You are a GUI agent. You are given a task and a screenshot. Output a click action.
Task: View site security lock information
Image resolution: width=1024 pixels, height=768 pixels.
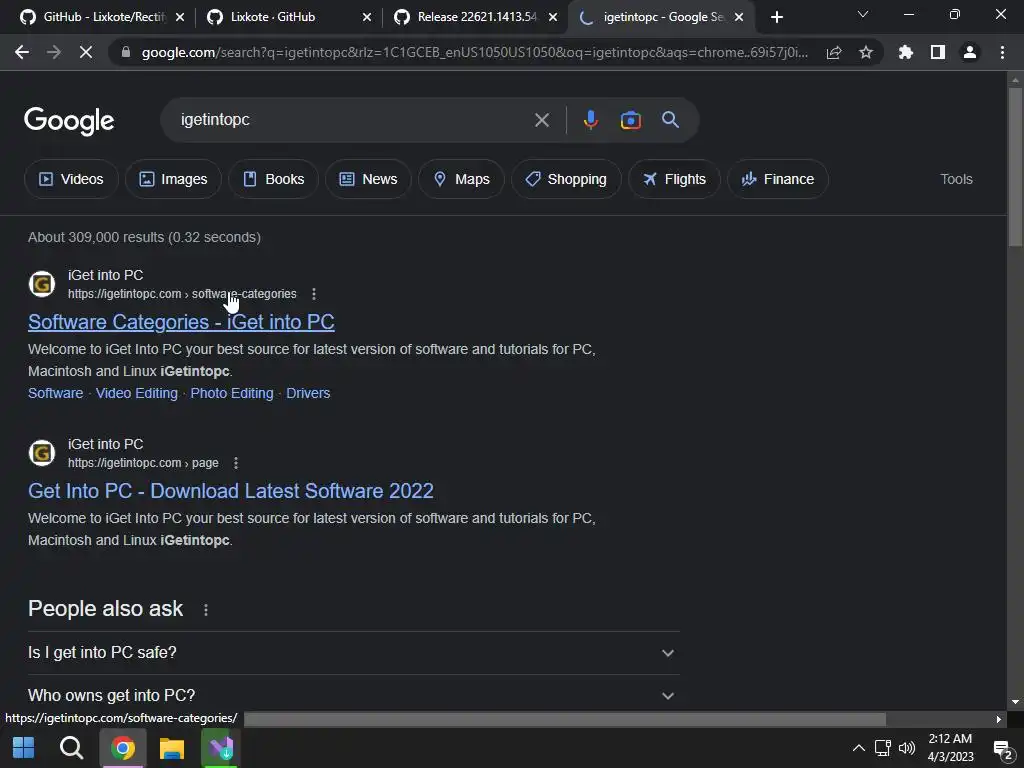pos(126,52)
